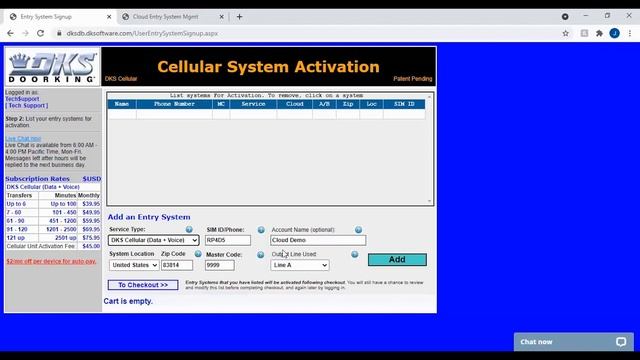The image size is (640, 360).
Task: Open the System Location country dropdown
Action: (x=134, y=265)
